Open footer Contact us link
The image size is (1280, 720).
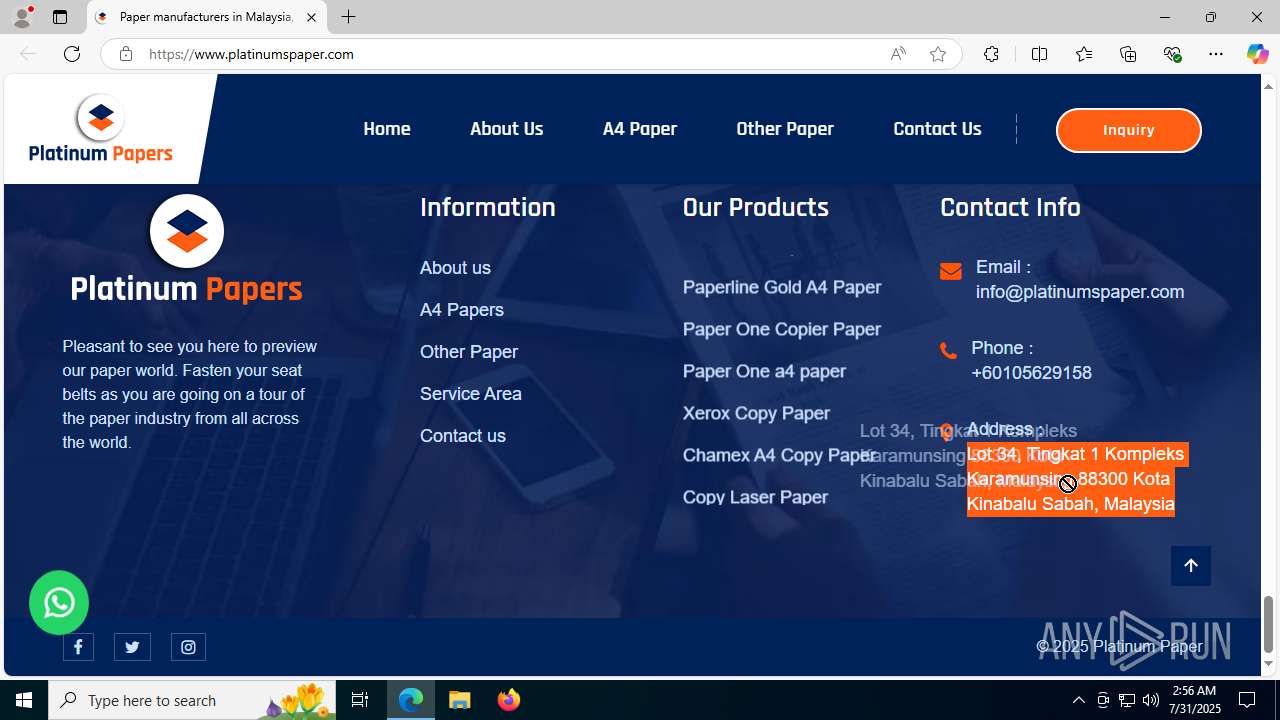click(463, 436)
